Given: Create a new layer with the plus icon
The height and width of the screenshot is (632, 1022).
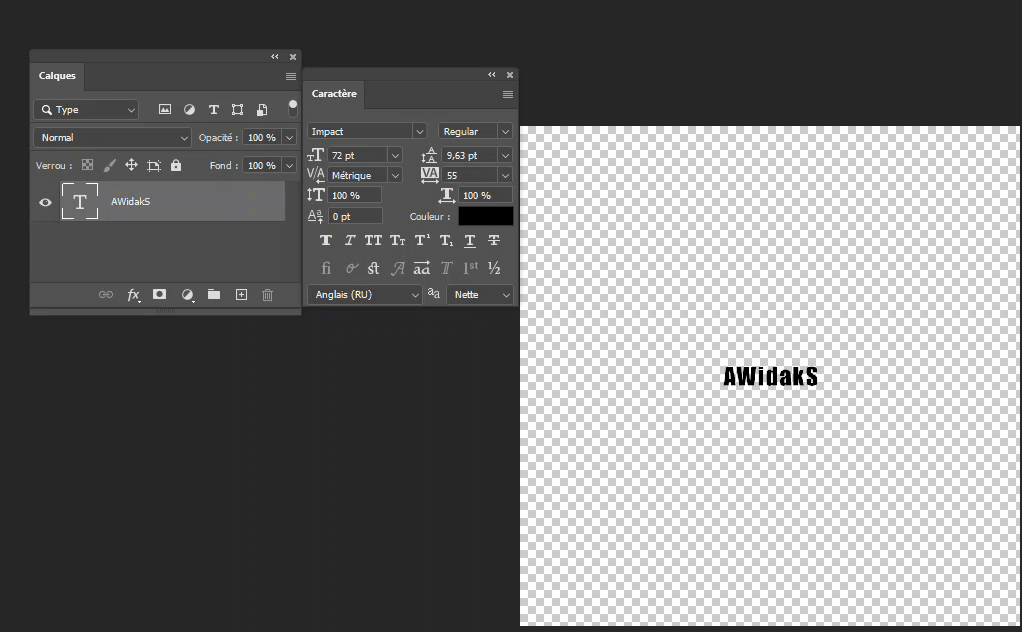Looking at the screenshot, I should pyautogui.click(x=241, y=295).
